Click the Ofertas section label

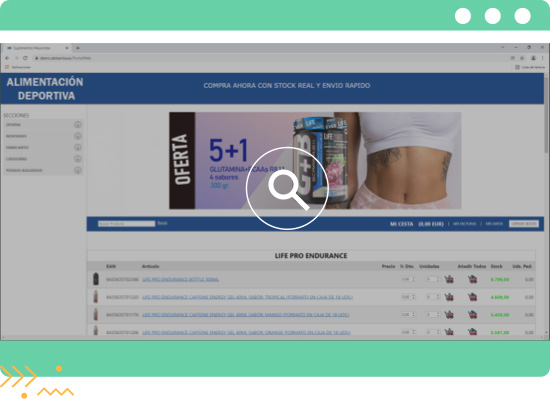[13, 124]
